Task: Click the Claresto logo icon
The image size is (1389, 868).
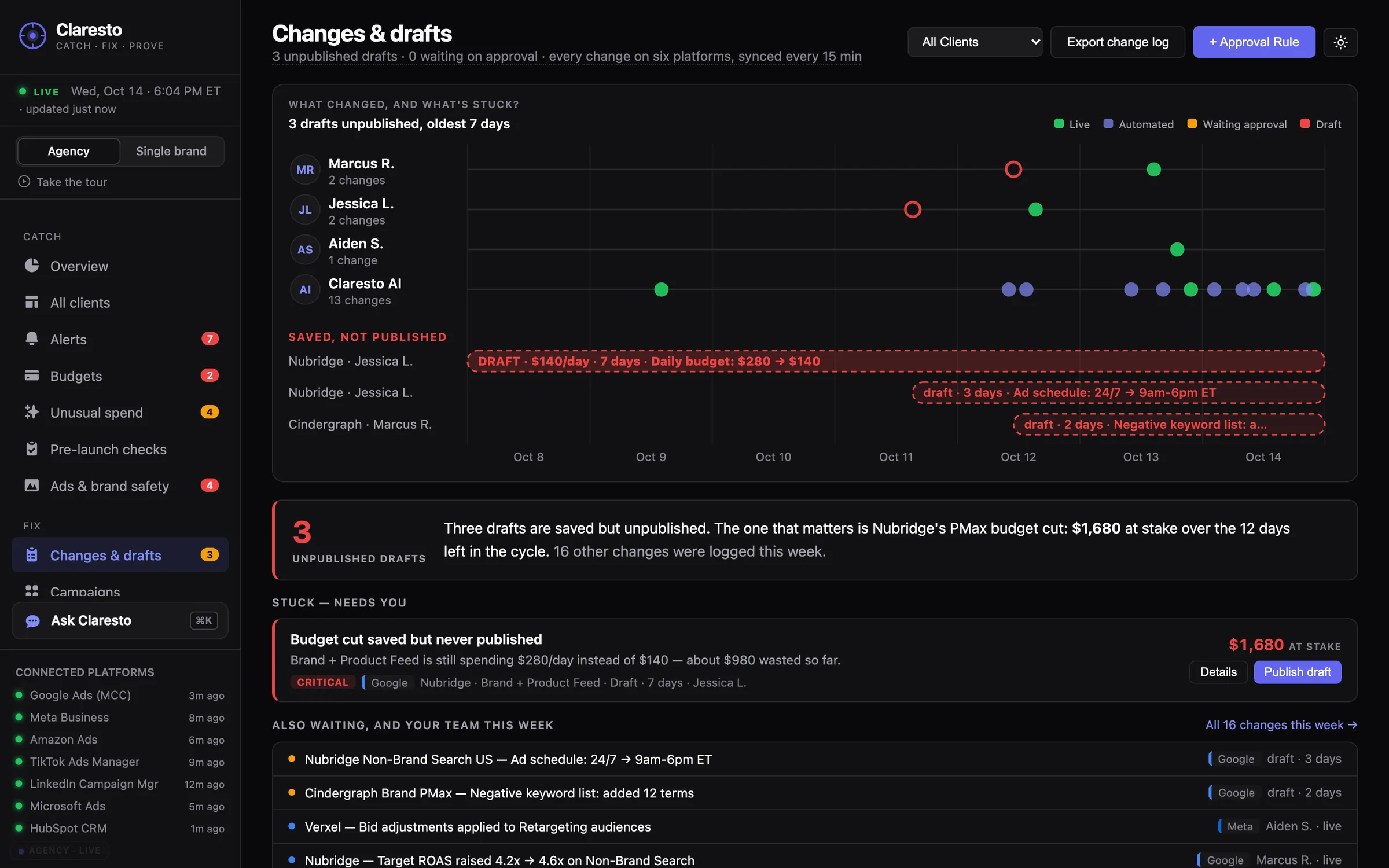Action: (32, 36)
